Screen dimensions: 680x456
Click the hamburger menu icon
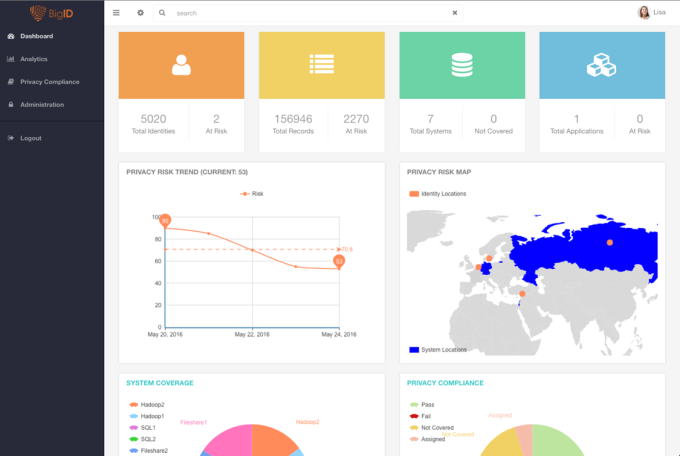point(116,13)
